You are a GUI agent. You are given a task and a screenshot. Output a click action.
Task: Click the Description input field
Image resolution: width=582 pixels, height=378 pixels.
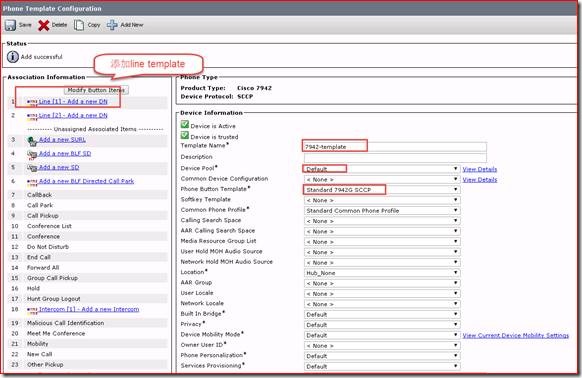(x=395, y=157)
